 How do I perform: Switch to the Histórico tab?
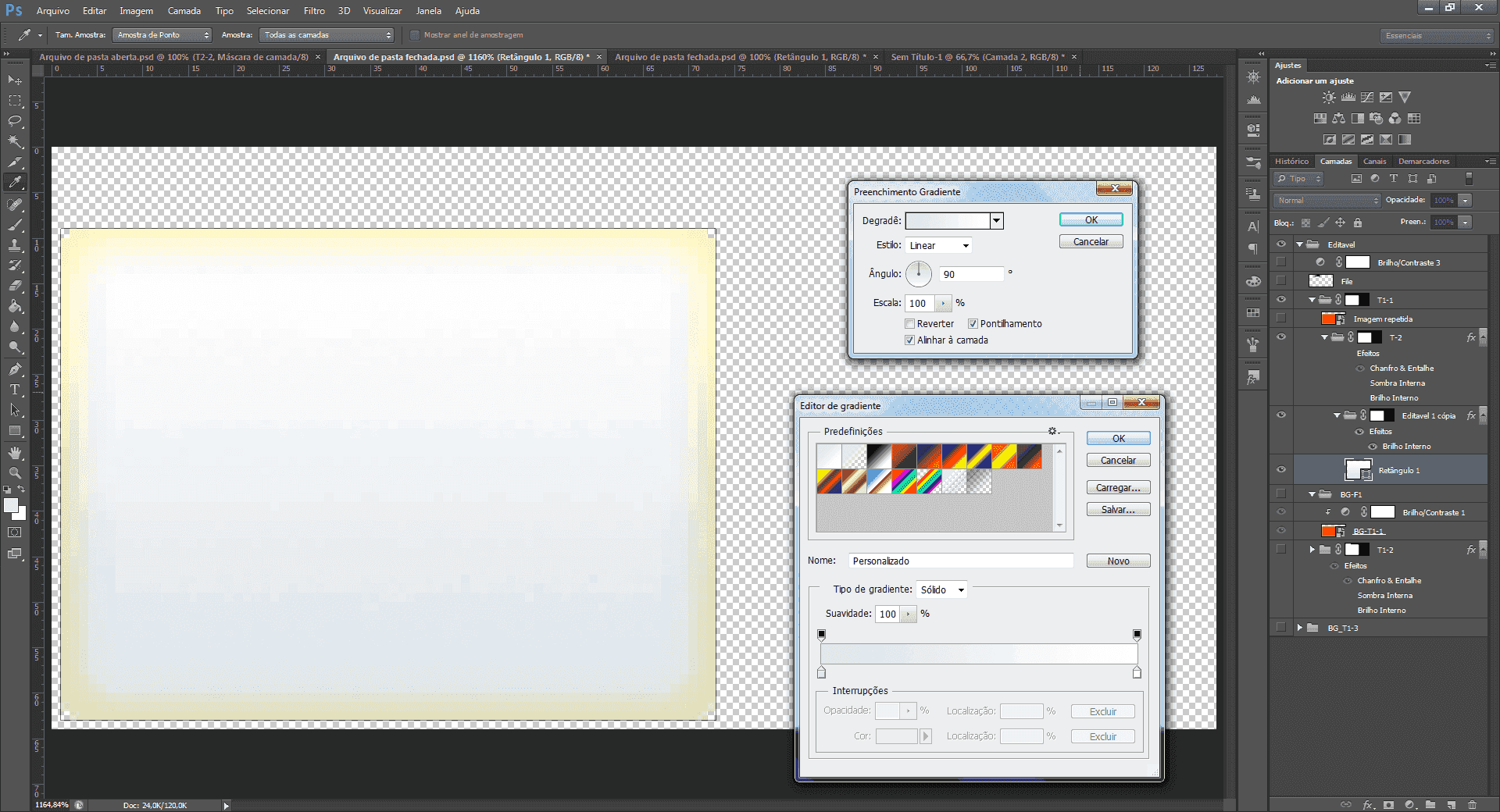click(x=1292, y=162)
